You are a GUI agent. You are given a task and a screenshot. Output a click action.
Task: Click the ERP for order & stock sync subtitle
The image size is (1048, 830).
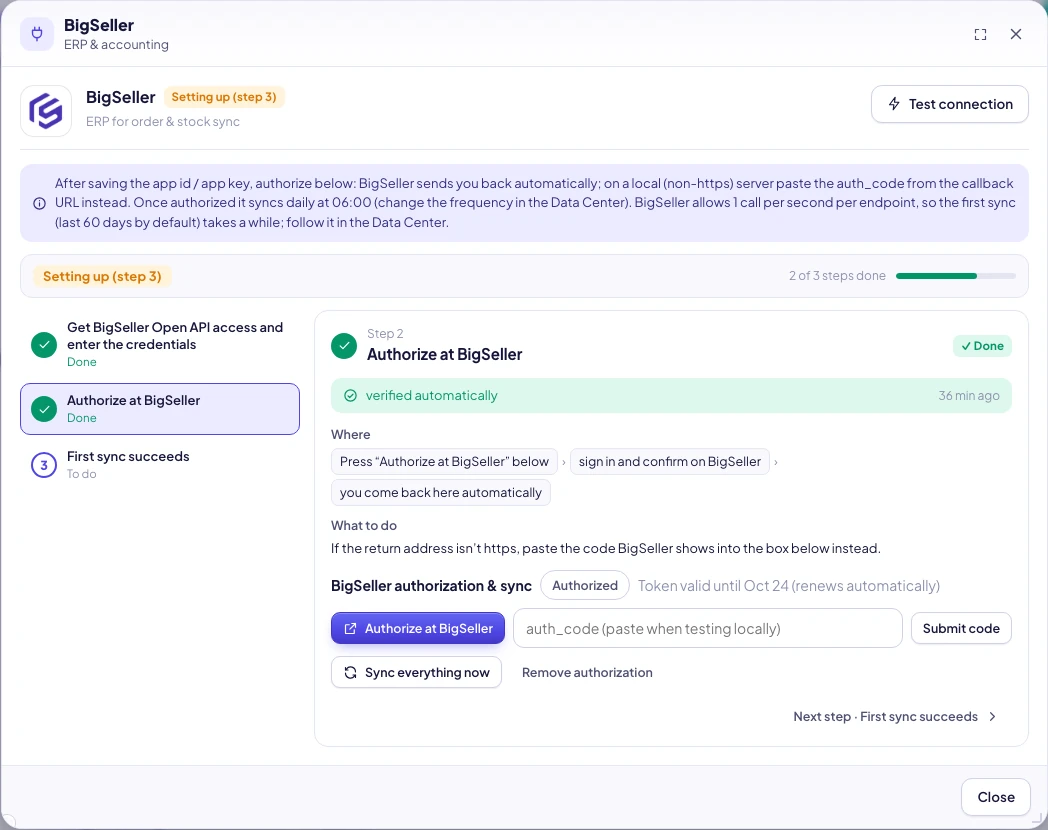(162, 122)
